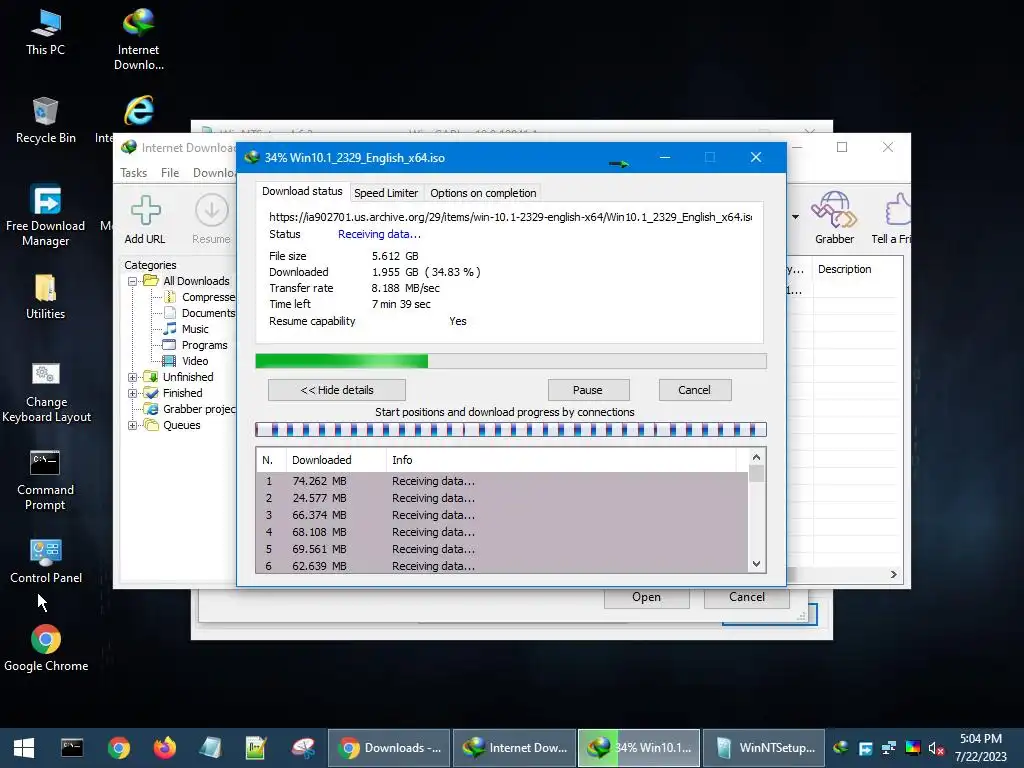Viewport: 1024px width, 768px height.
Task: Click Open in the background dialog
Action: (x=646, y=597)
